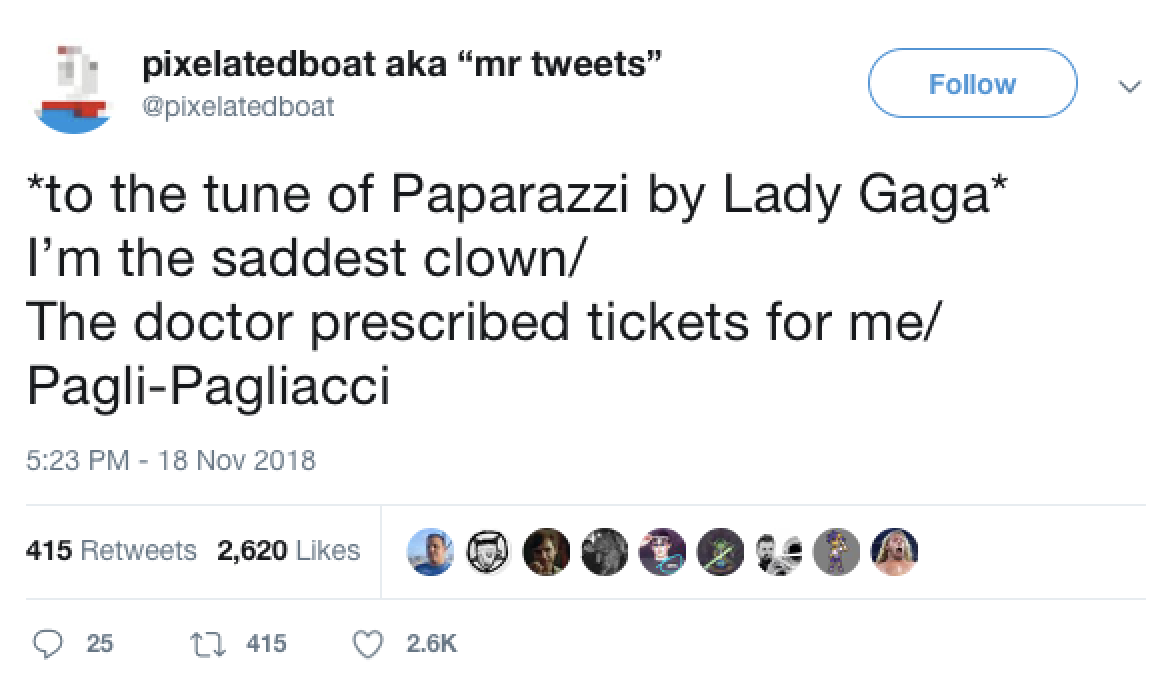Screen dimensions: 1170x682
Task: Open the 415 Retweets list
Action: pyautogui.click(x=110, y=550)
